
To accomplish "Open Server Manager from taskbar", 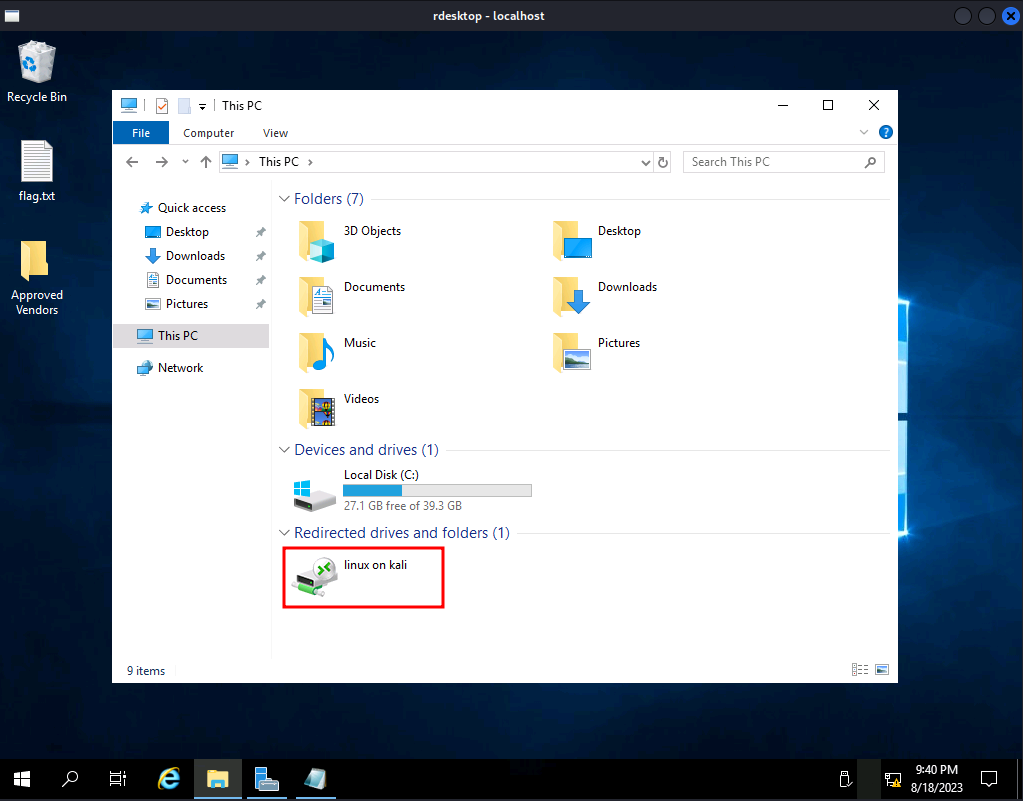I will click(x=266, y=779).
